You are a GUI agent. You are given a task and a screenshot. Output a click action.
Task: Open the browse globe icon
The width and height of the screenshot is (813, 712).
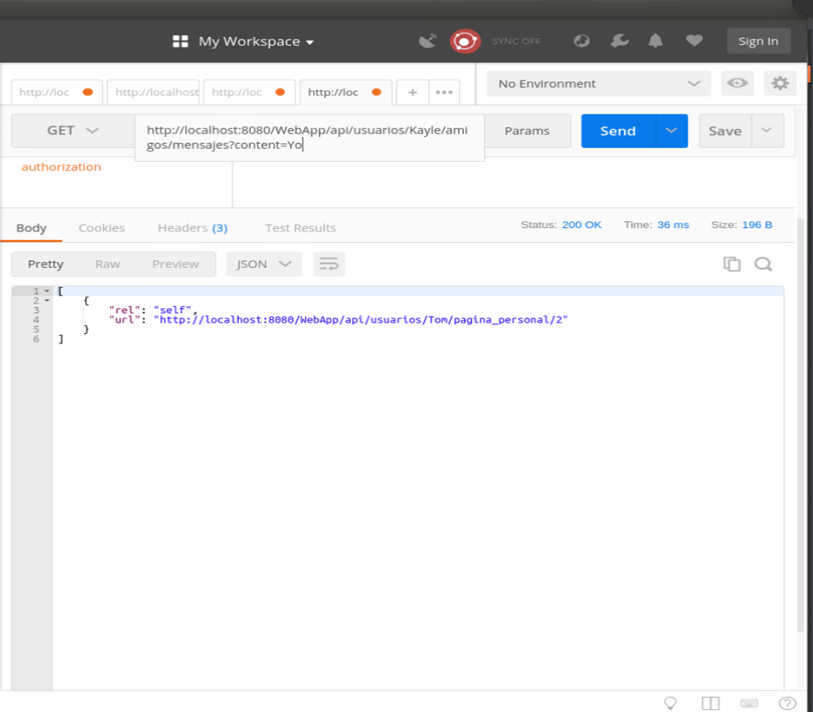(x=582, y=41)
